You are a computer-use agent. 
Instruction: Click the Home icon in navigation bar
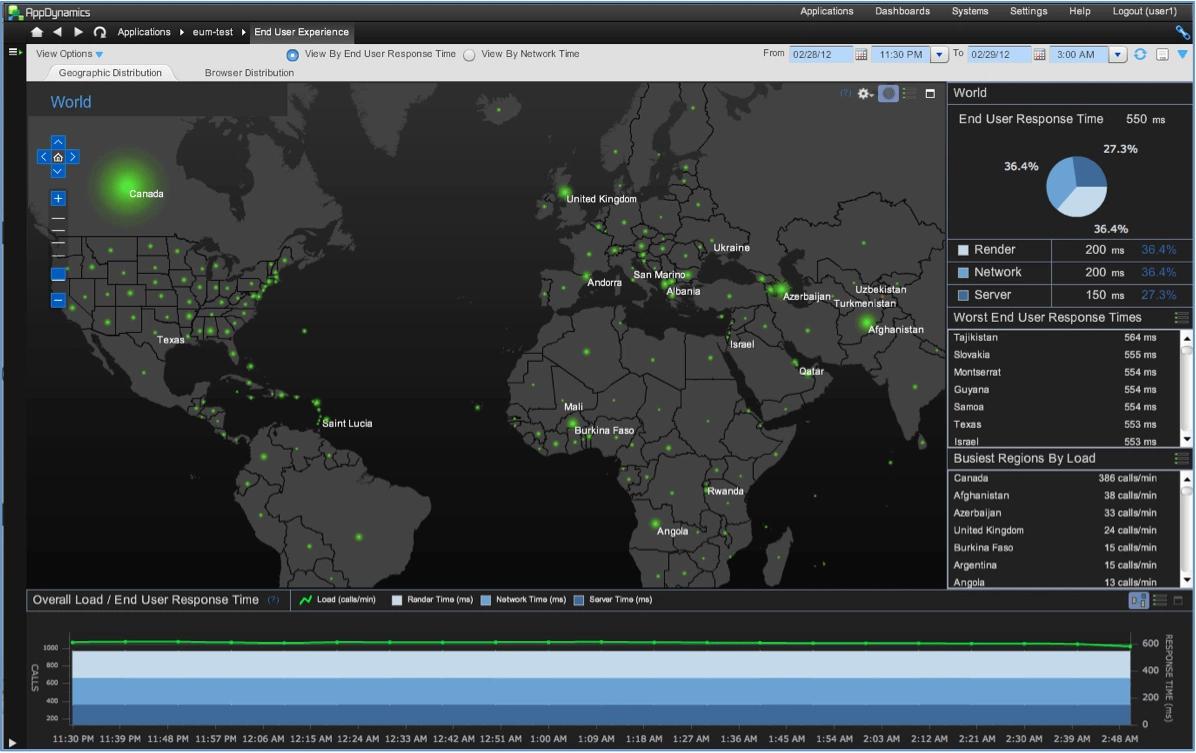coord(37,32)
